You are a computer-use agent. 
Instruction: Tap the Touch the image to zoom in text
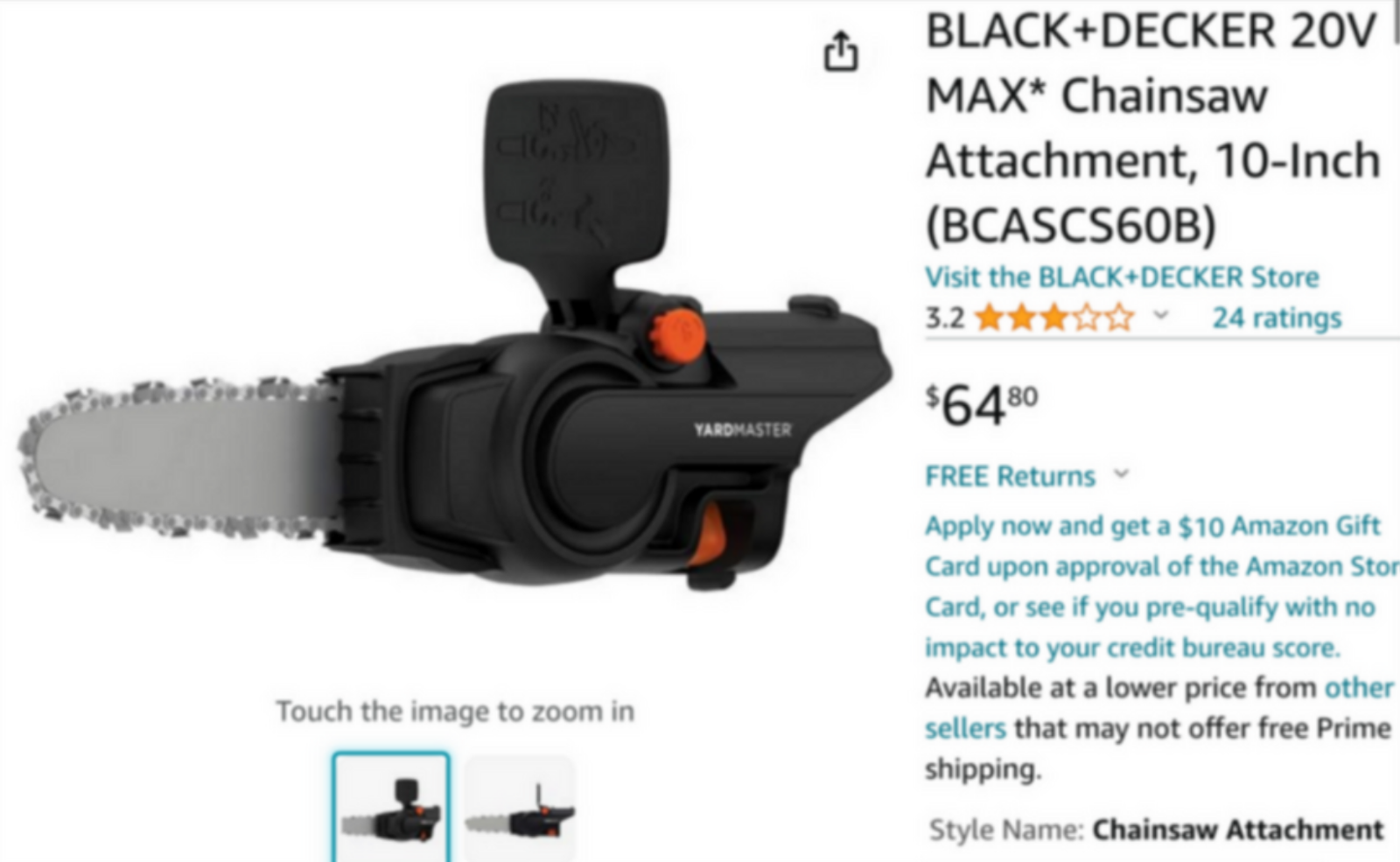(x=455, y=711)
